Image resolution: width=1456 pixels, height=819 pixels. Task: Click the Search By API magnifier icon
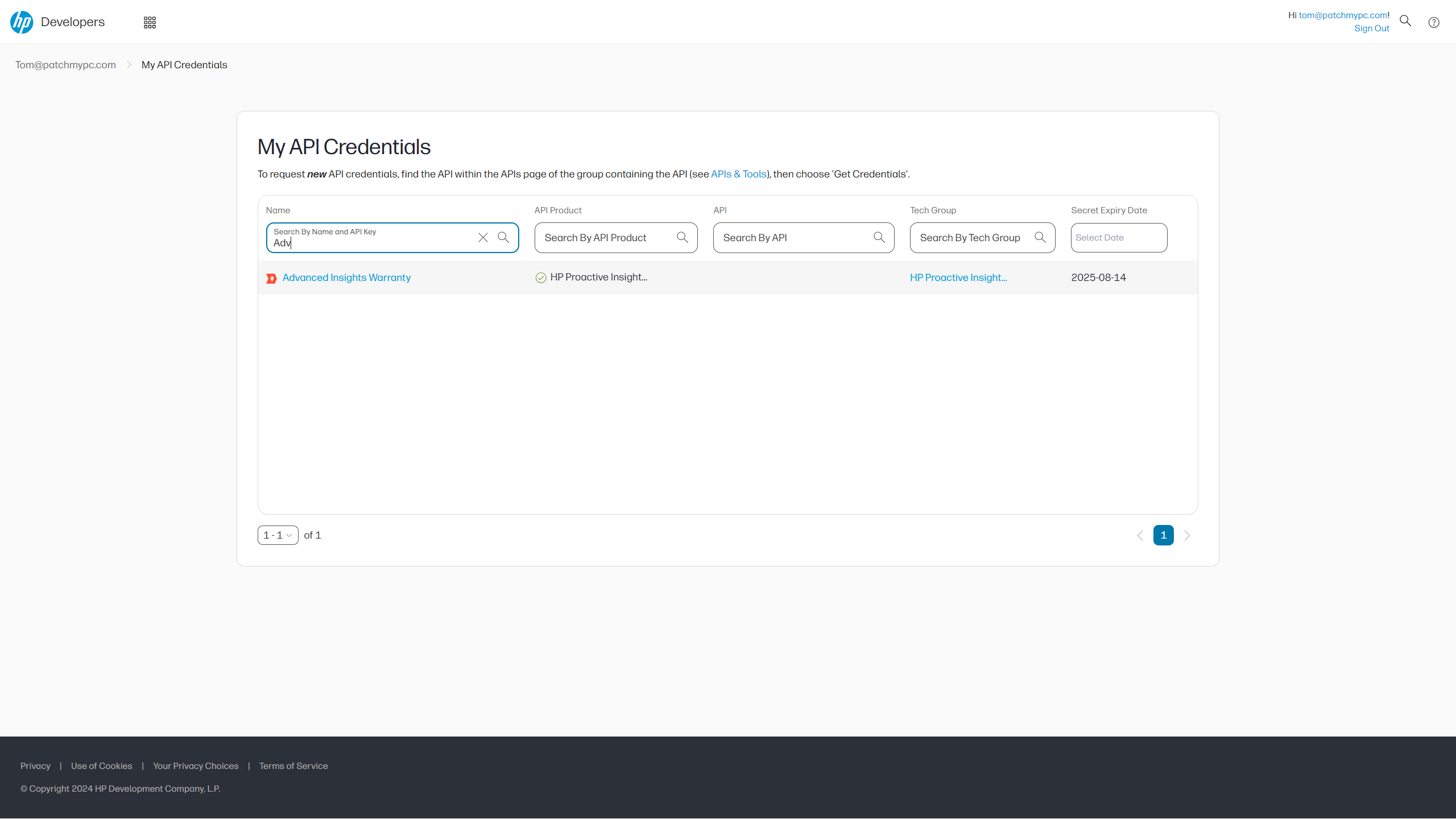point(879,238)
